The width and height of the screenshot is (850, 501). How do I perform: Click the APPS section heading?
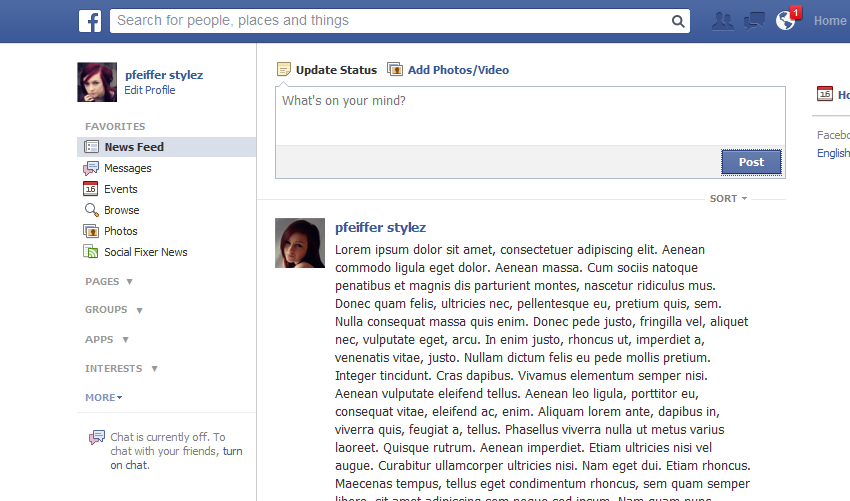click(99, 339)
